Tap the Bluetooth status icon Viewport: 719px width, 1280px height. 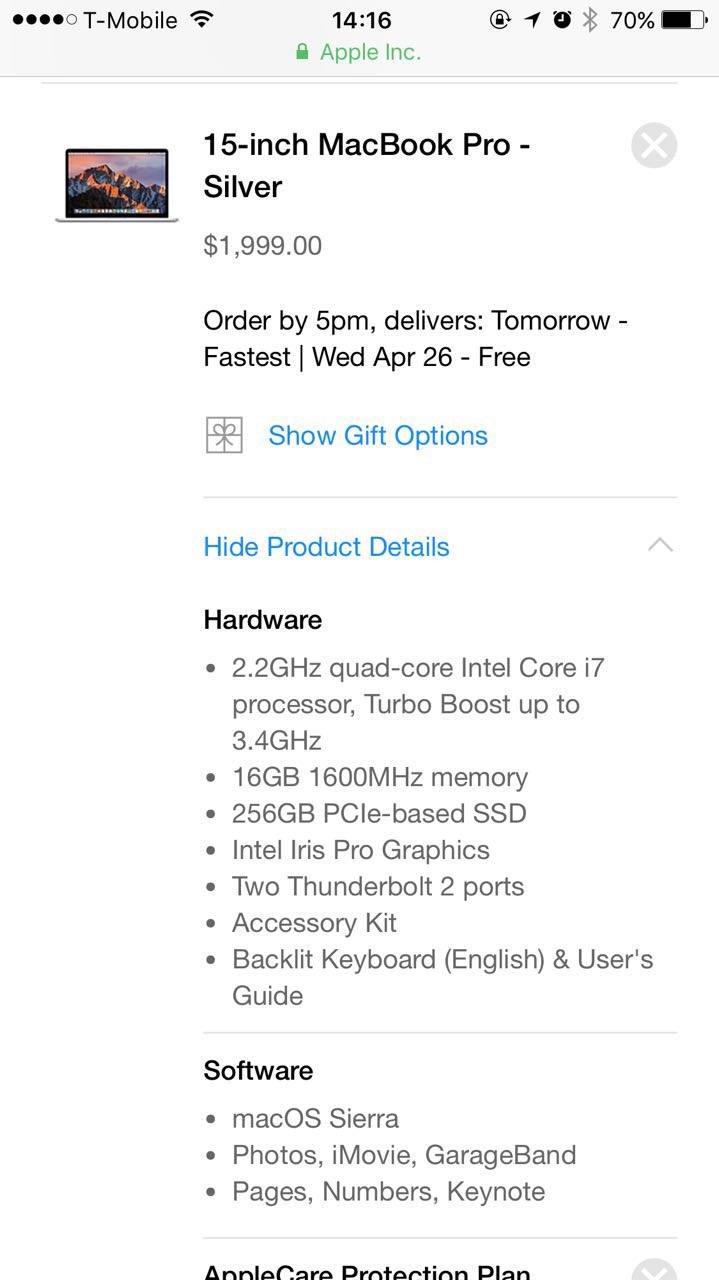click(x=590, y=20)
